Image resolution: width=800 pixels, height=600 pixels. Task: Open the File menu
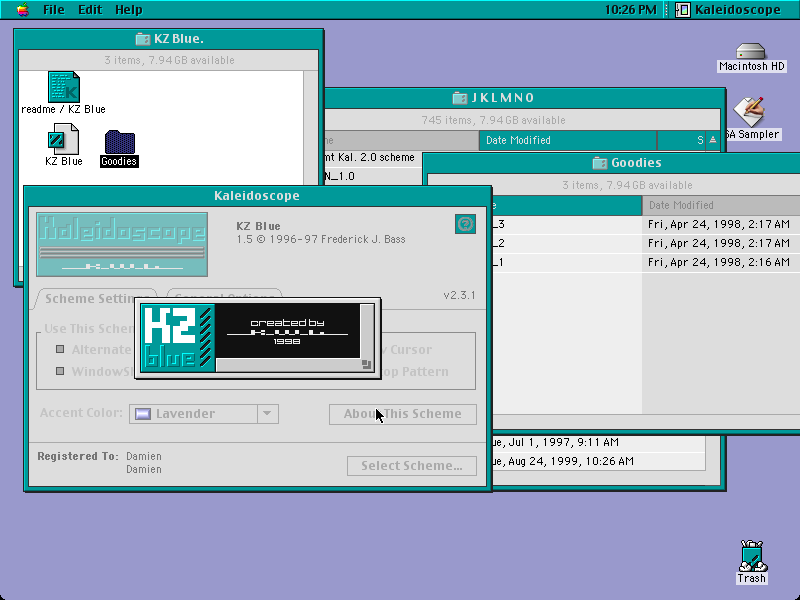pos(54,10)
